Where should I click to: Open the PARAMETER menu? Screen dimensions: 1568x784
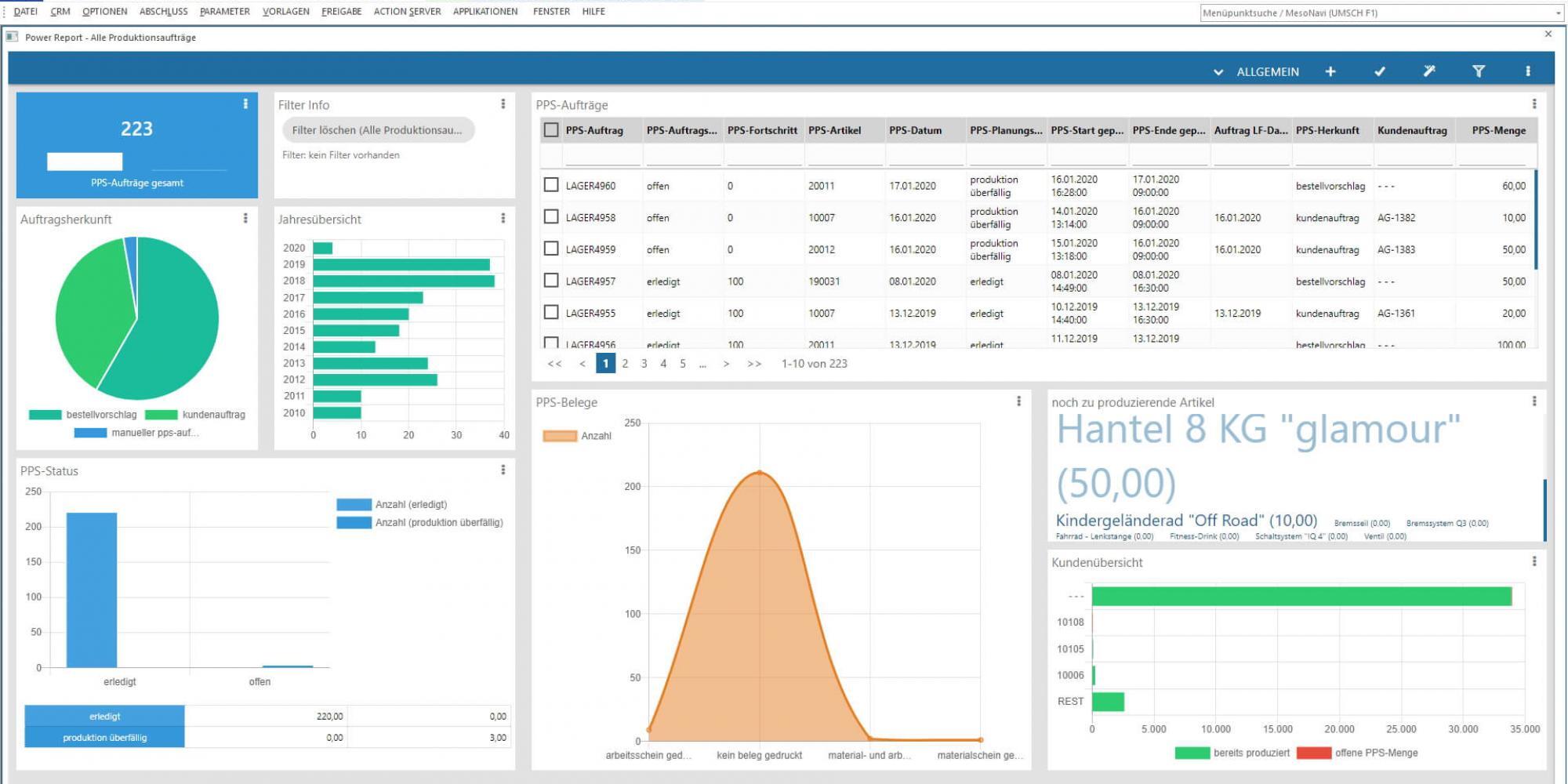(225, 12)
